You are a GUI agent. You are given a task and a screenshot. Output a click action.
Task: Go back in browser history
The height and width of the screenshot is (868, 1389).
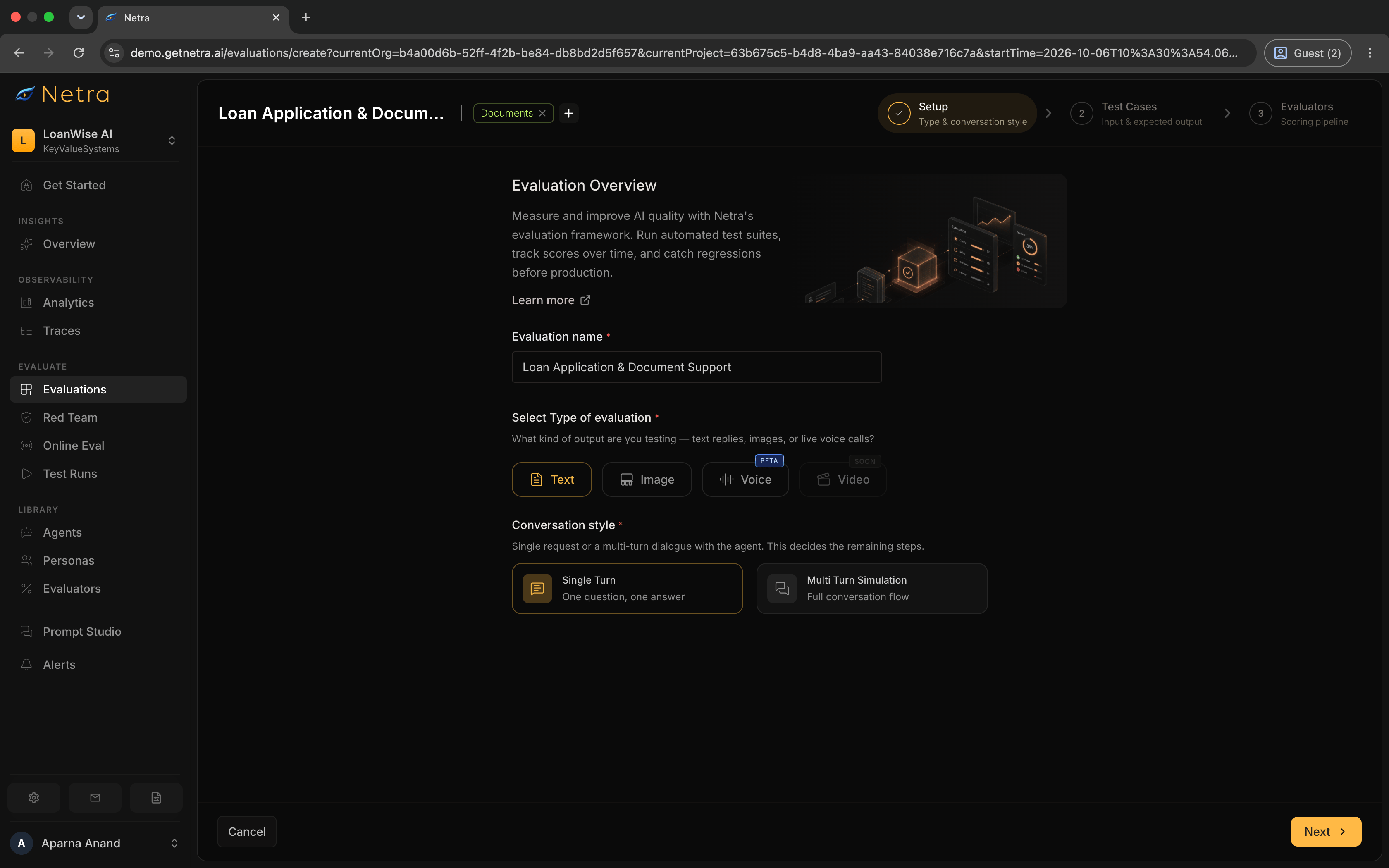[19, 53]
